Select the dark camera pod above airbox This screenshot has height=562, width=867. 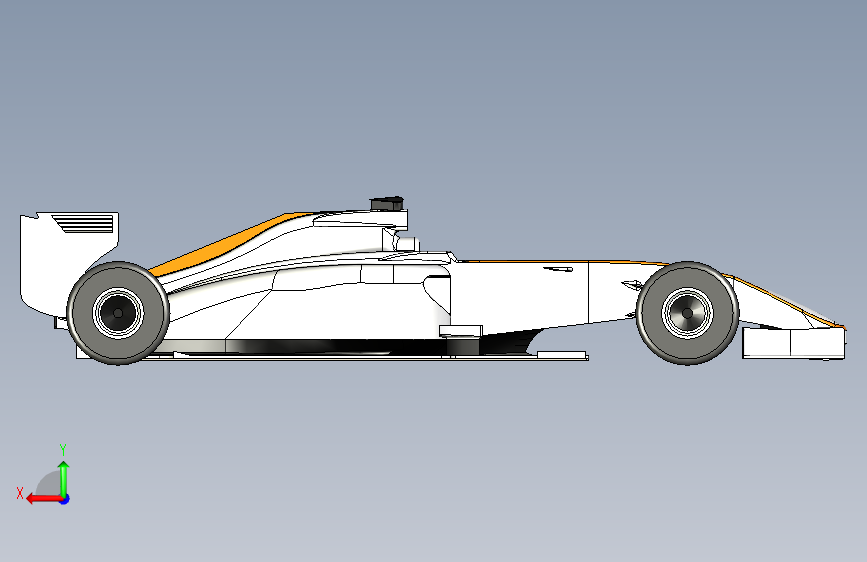387,203
